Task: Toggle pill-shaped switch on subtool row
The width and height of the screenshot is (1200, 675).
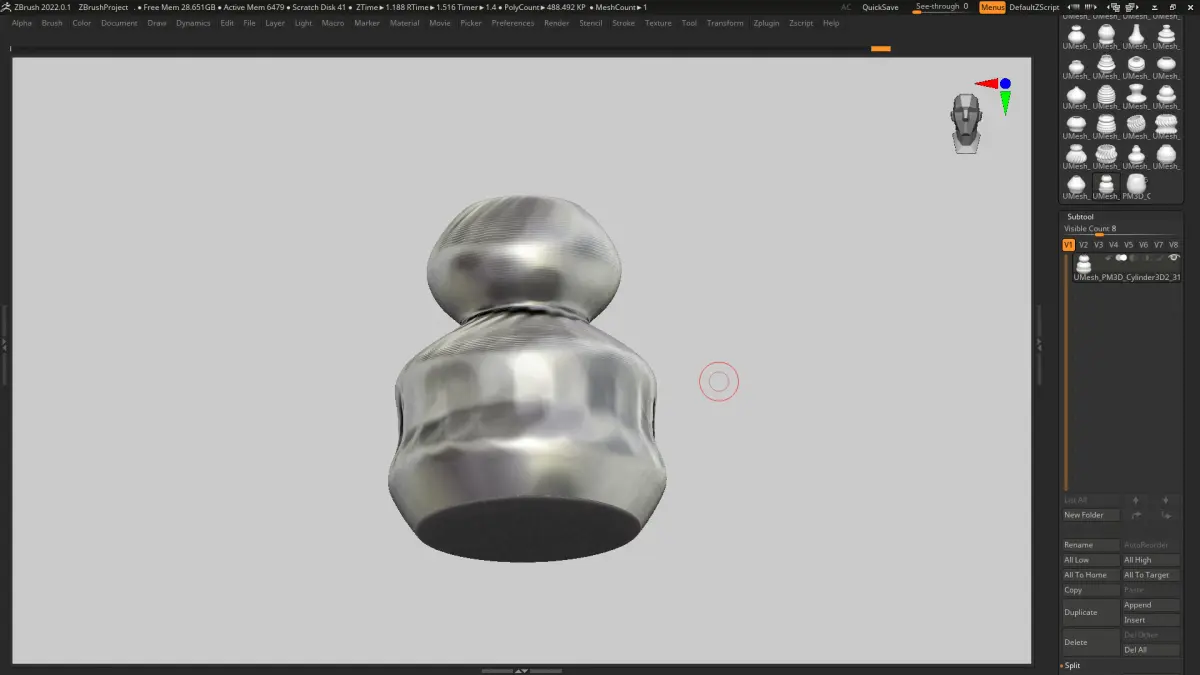Action: click(x=1121, y=258)
